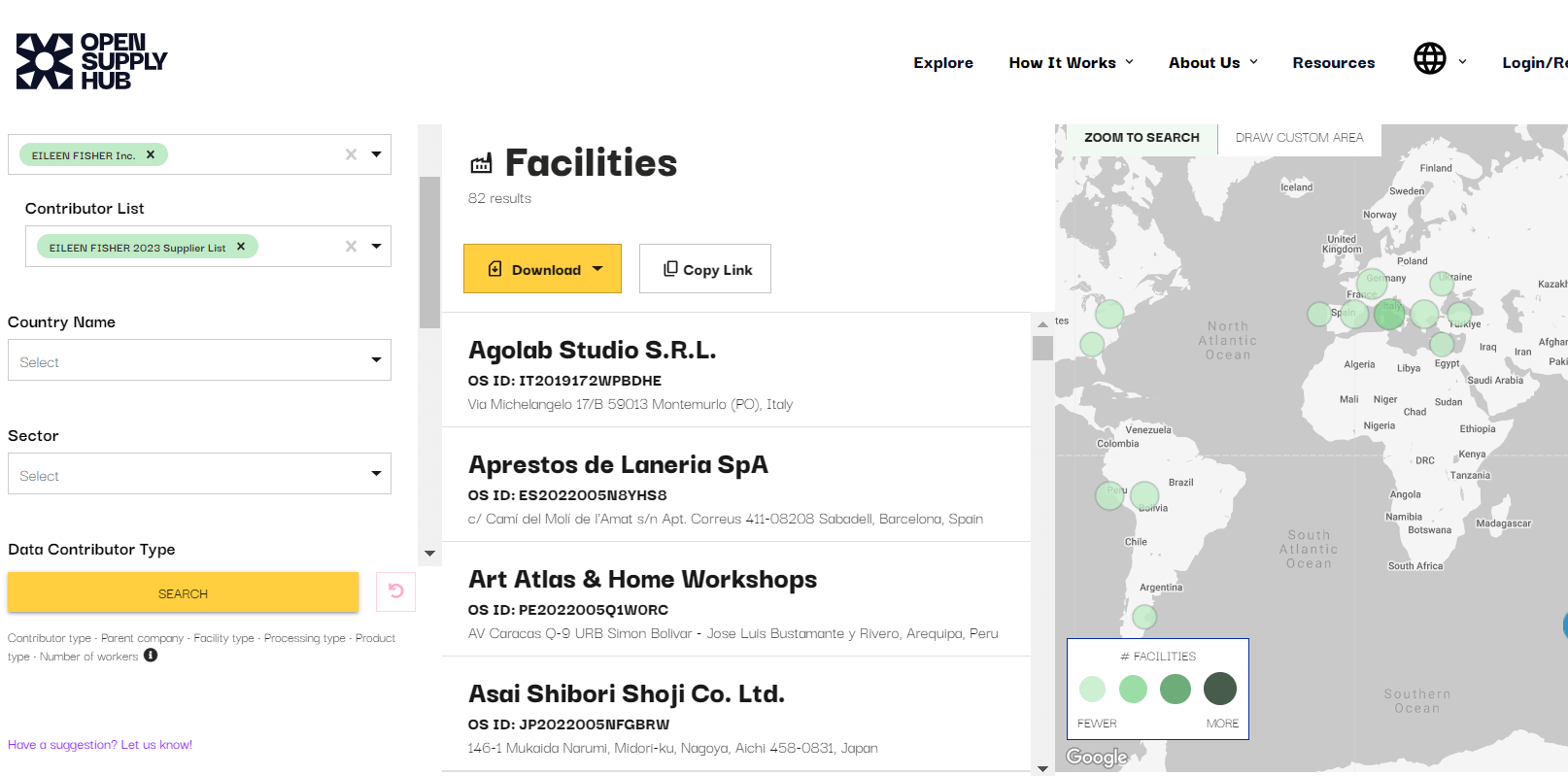Open Art Atlas & Home Workshops facility
The height and width of the screenshot is (776, 1568).
[642, 580]
